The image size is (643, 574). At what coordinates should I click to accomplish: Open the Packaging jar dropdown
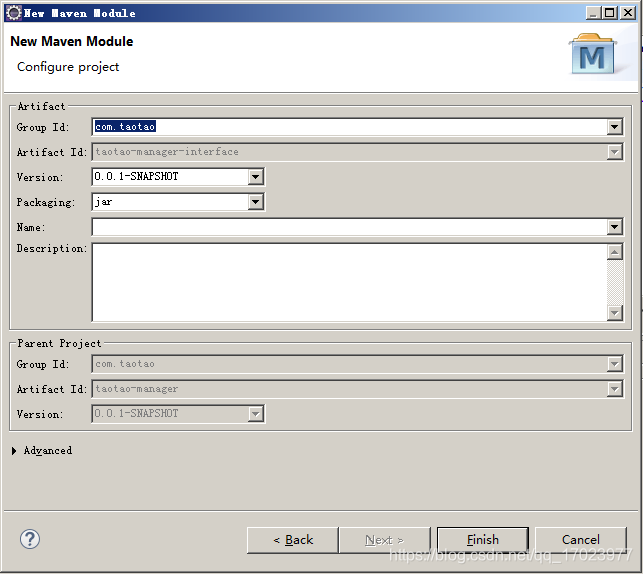tap(255, 202)
